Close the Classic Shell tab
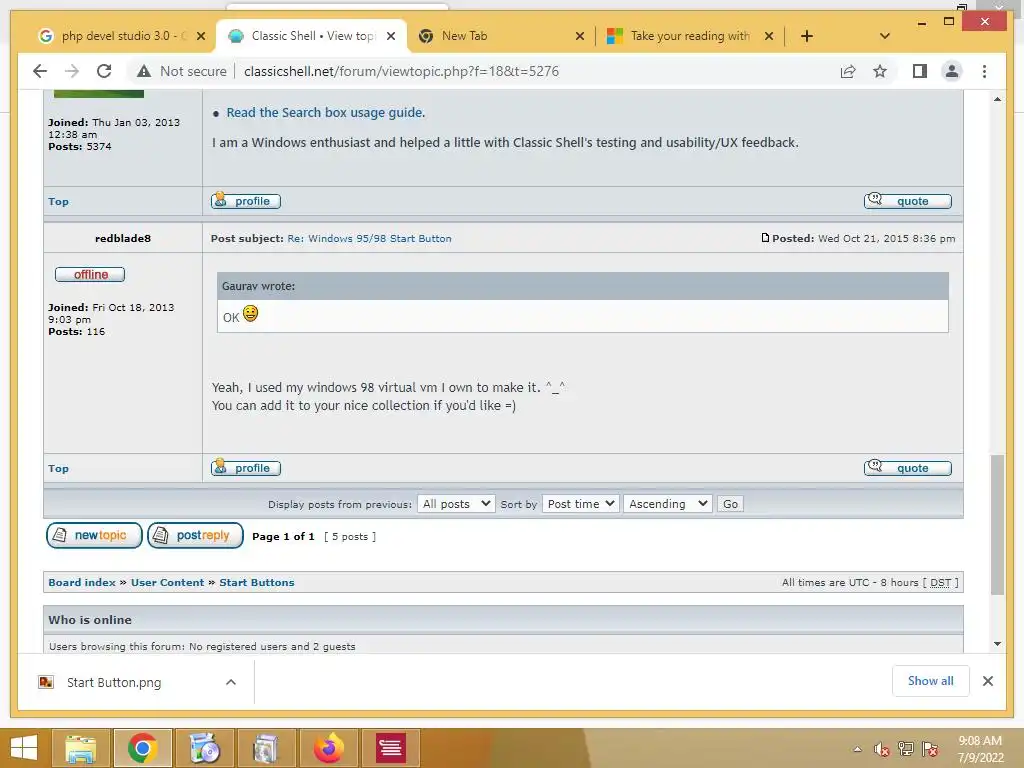Viewport: 1024px width, 768px height. 391,36
